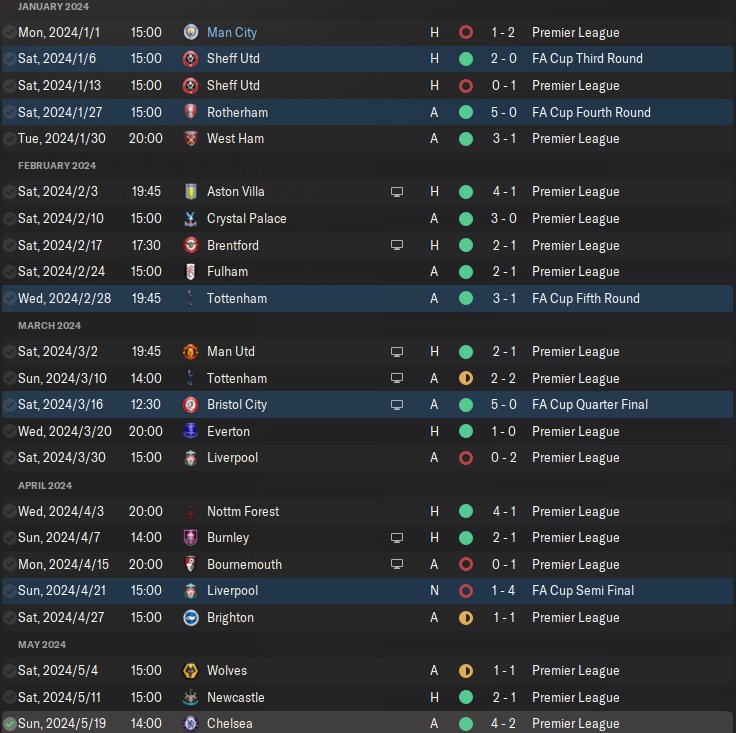736x733 pixels.
Task: Click the TV icon on Brentford row
Action: point(397,245)
